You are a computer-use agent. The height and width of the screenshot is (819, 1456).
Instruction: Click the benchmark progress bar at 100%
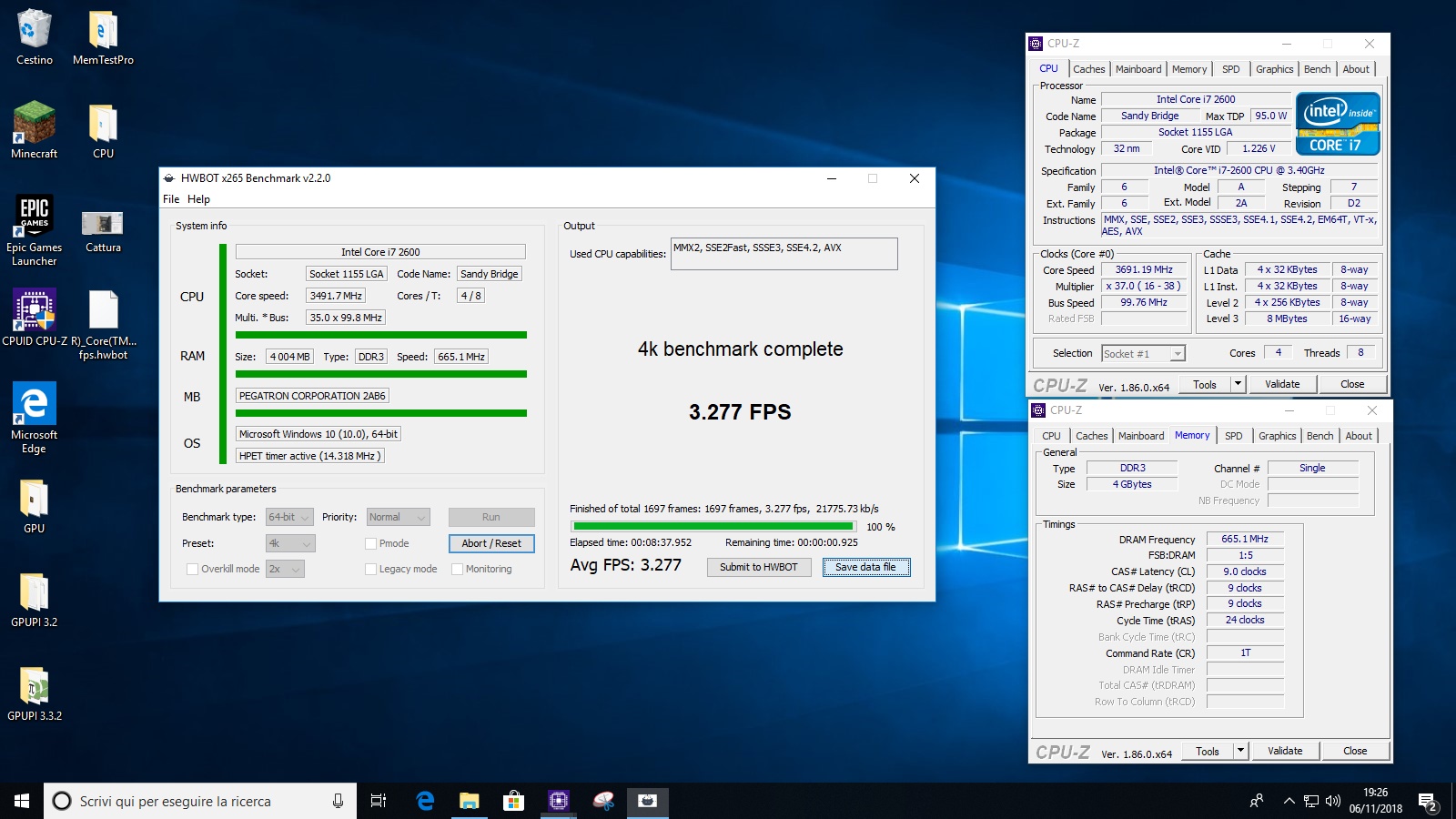pos(713,526)
